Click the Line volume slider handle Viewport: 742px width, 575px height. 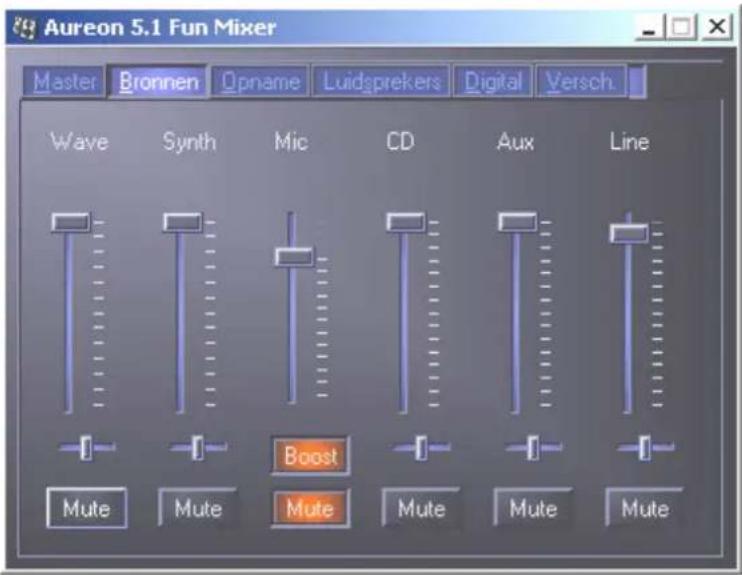[x=629, y=233]
